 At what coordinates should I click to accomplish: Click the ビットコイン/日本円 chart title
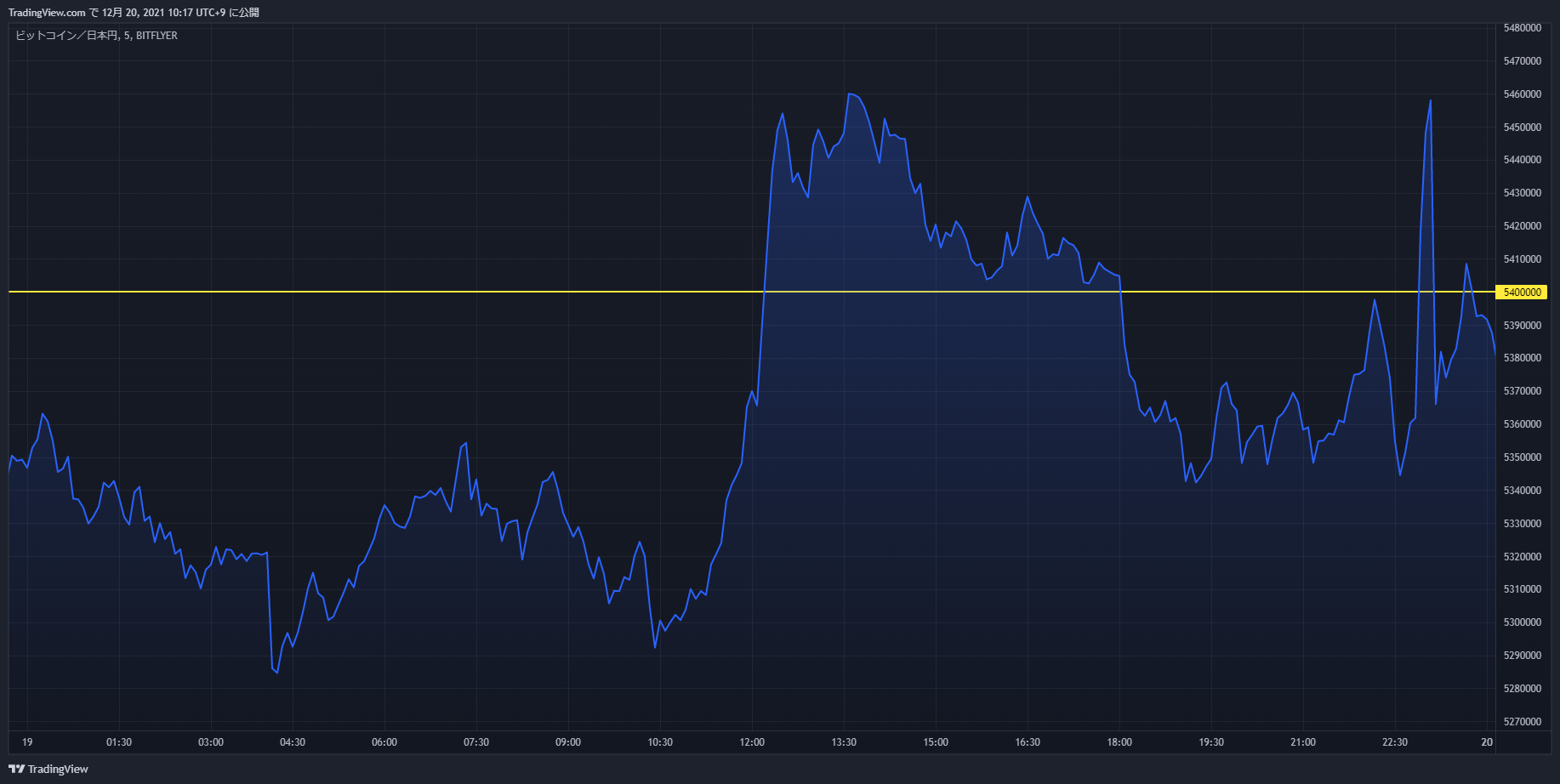click(x=96, y=36)
